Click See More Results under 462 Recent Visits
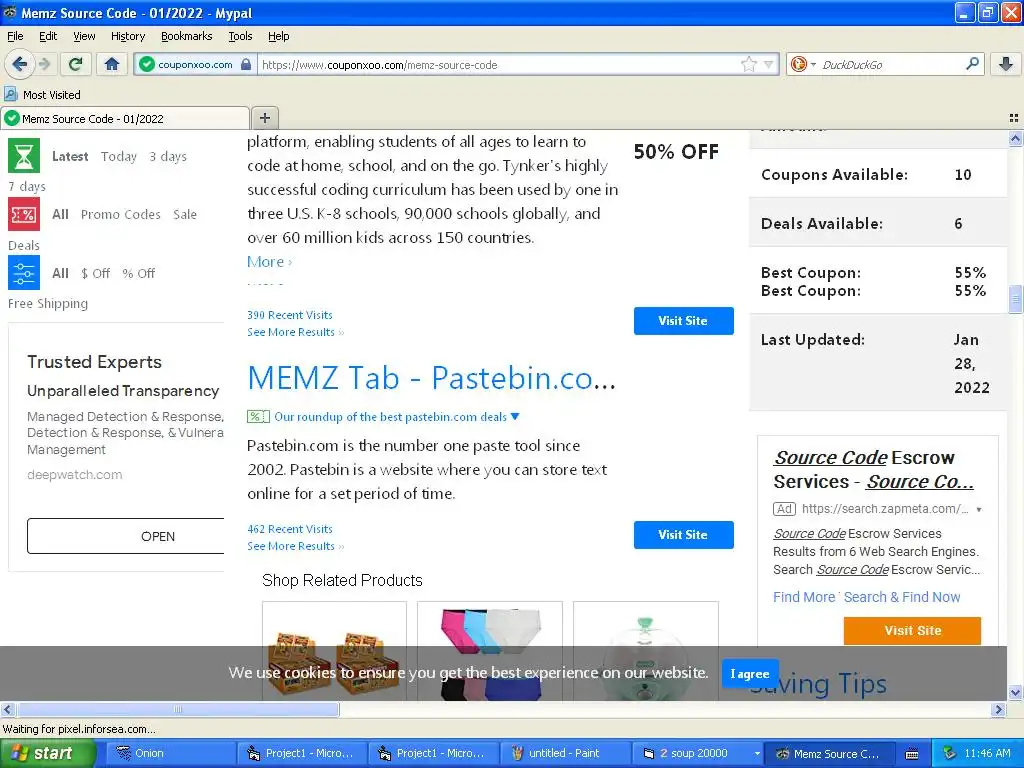This screenshot has height=768, width=1024. pos(295,546)
